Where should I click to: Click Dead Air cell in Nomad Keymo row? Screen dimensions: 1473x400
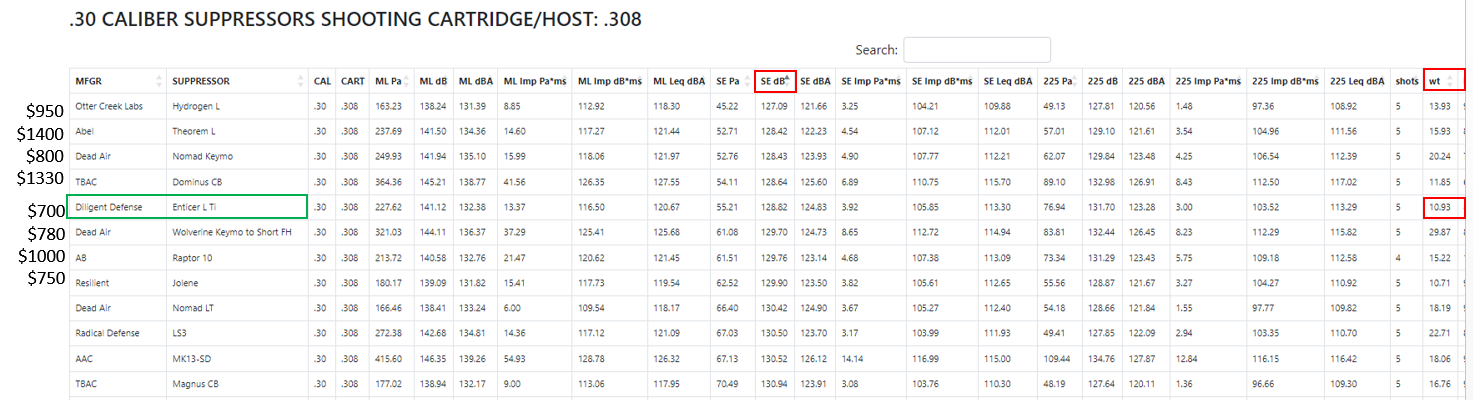116,157
